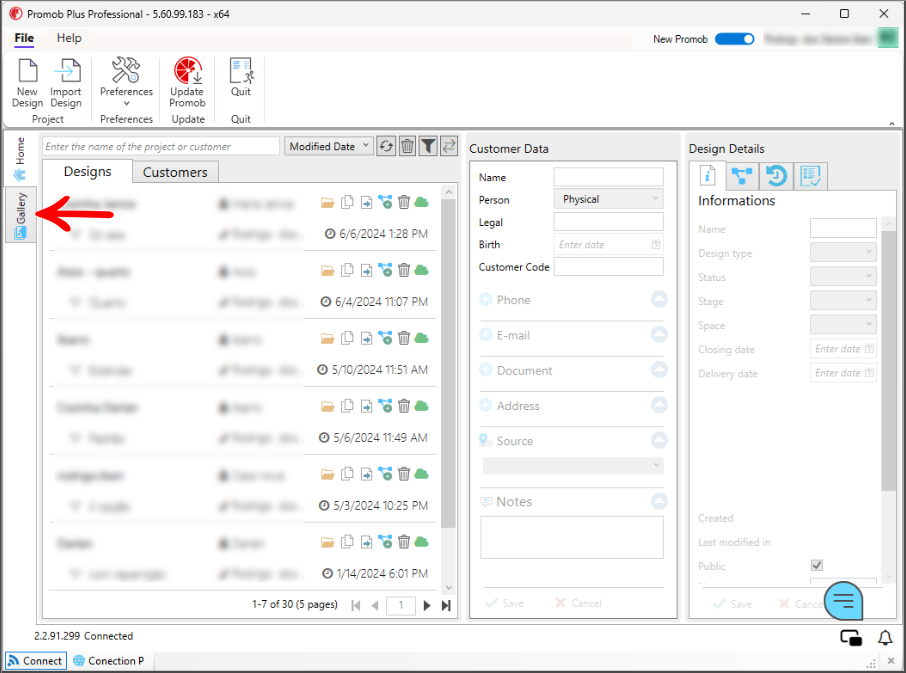Open the Source selection dropdown
Viewport: 906px width, 673px height.
[573, 465]
